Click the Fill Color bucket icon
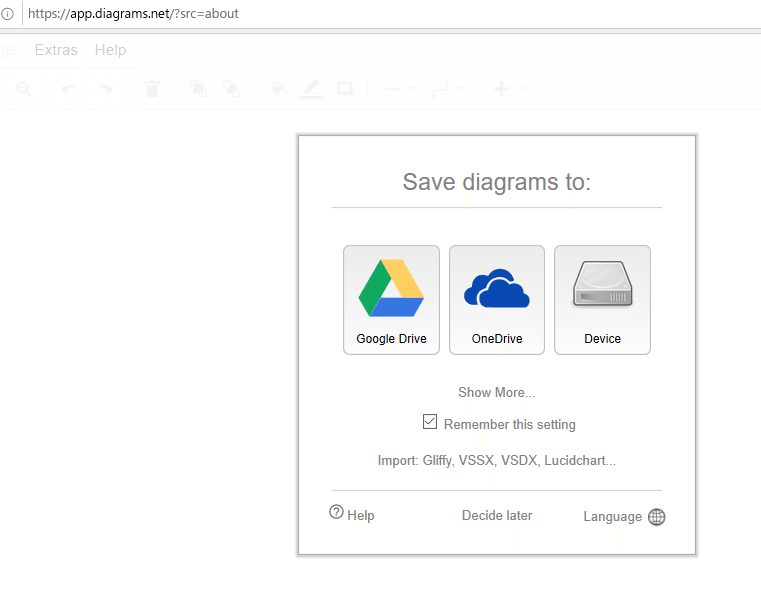 pos(278,88)
